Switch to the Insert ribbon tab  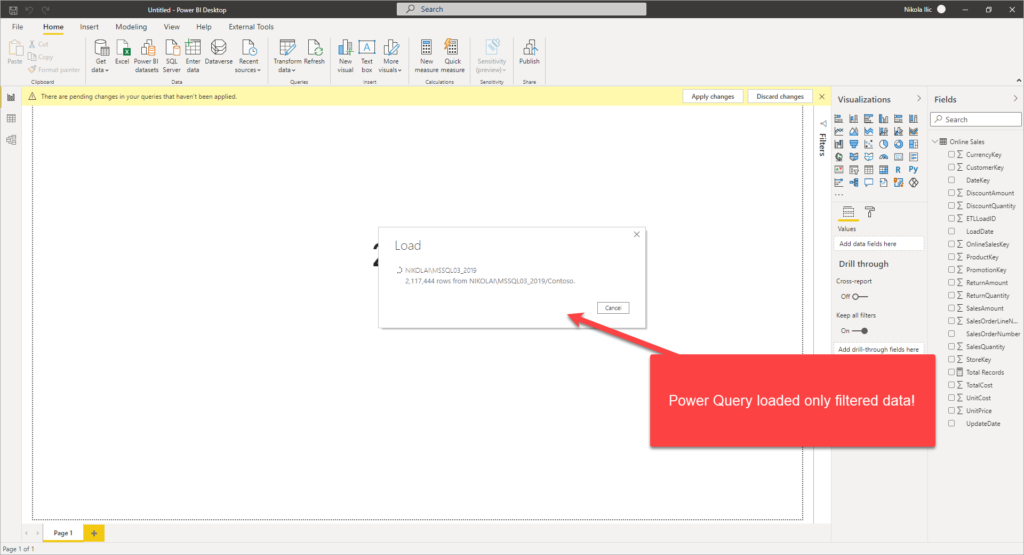pyautogui.click(x=89, y=27)
